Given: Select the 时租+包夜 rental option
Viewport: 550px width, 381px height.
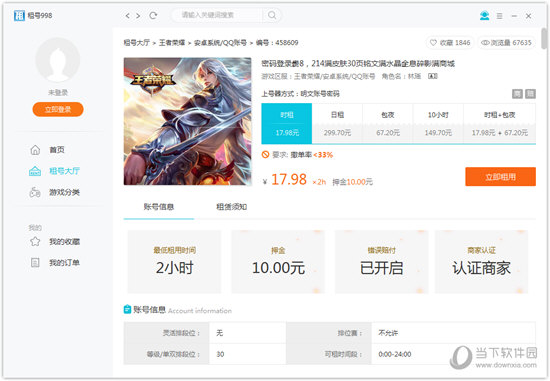Looking at the screenshot, I should pyautogui.click(x=499, y=123).
